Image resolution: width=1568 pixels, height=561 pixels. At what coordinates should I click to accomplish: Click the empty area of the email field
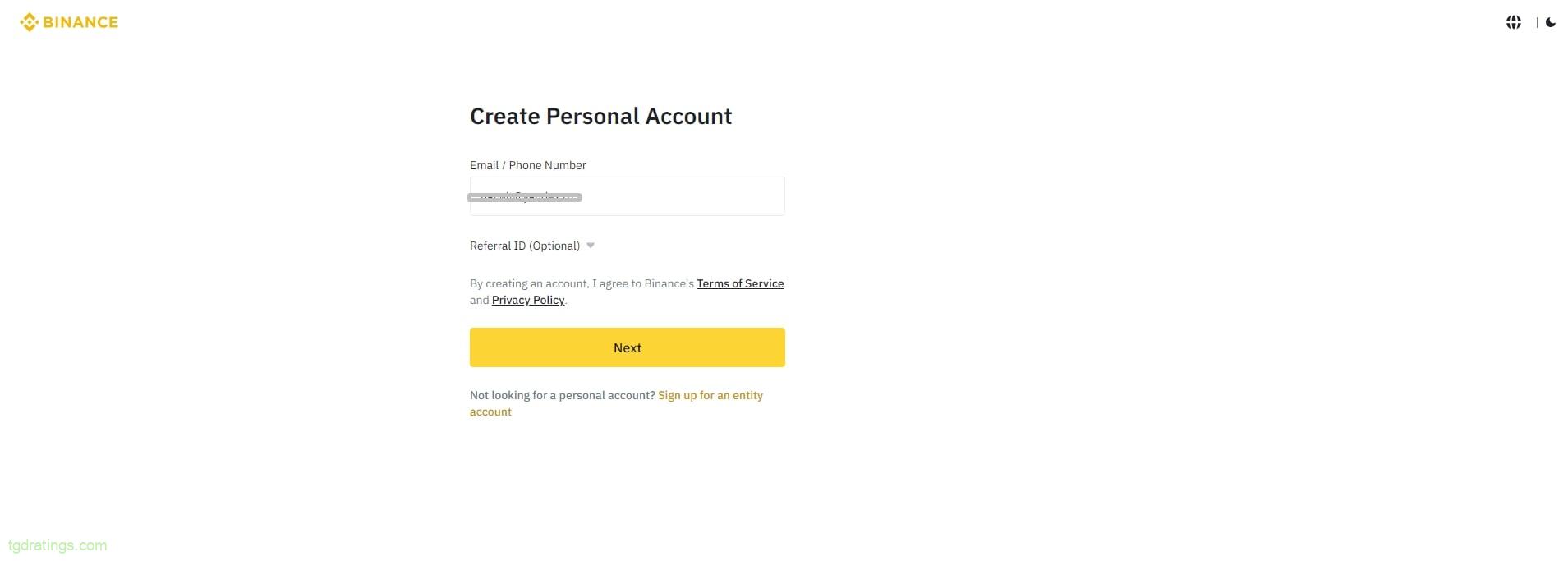tap(682, 196)
